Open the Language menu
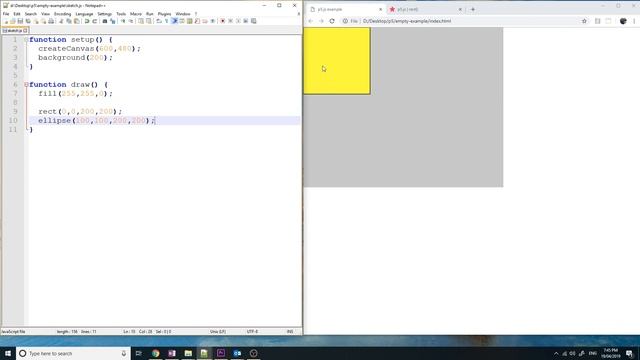The image size is (640, 360). click(84, 14)
